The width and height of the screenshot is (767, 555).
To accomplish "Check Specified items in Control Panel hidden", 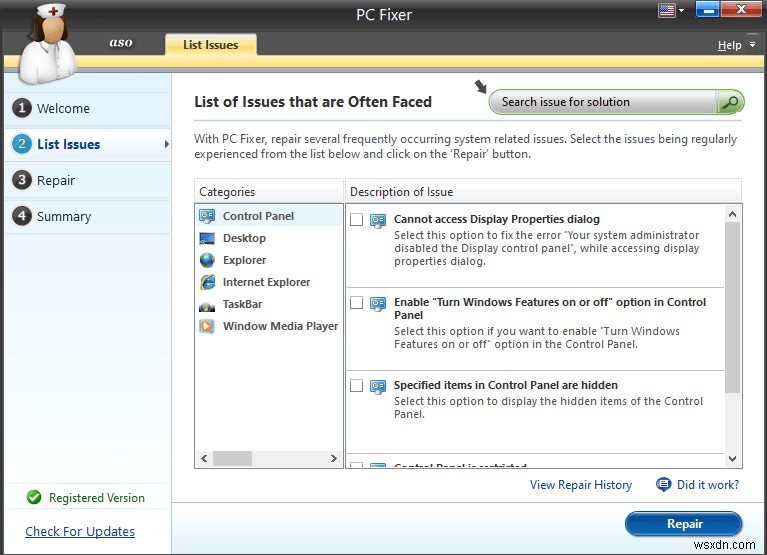I will 357,386.
